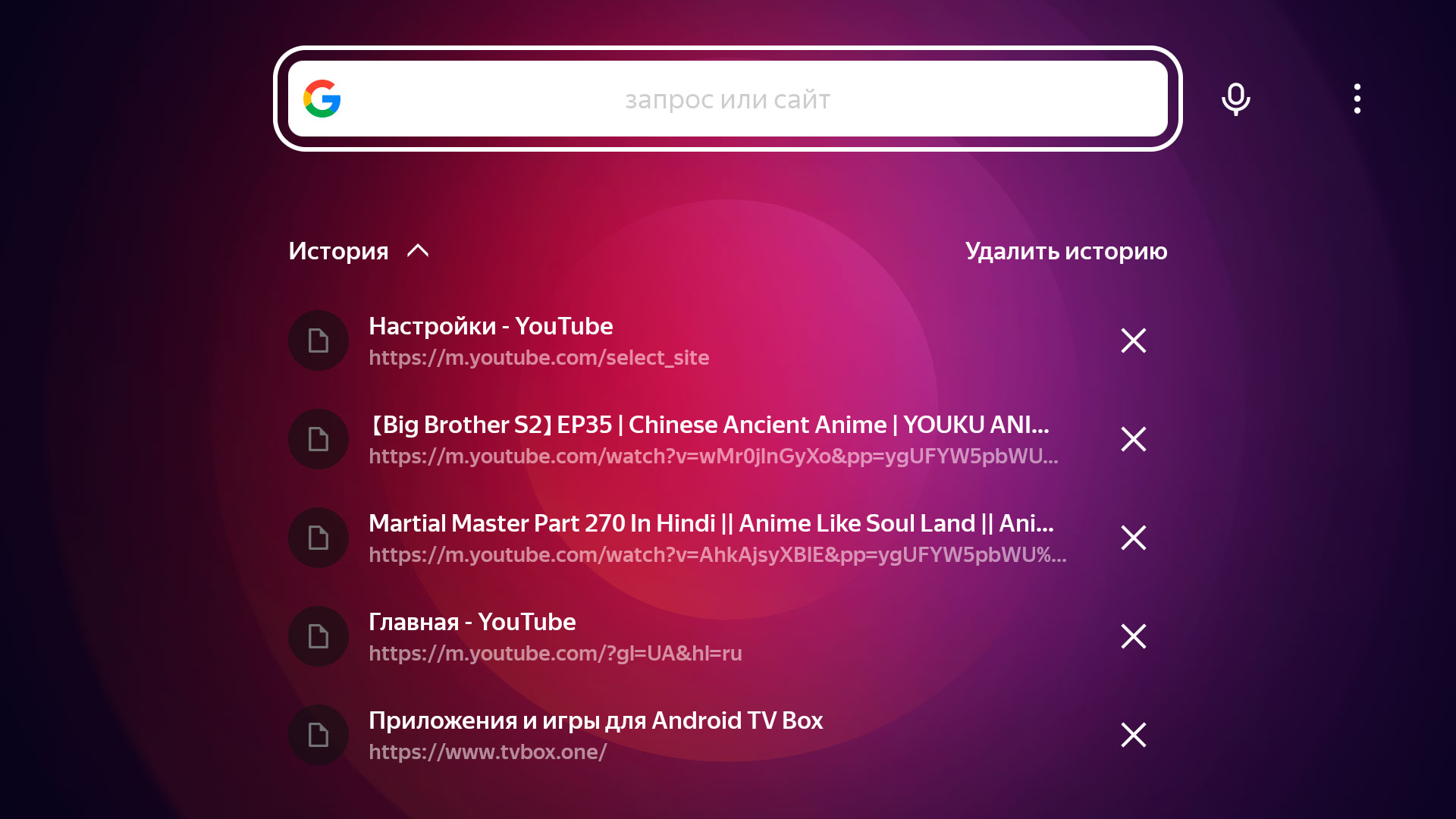Click the История heading label
Screen dimensions: 1456x819
click(x=338, y=251)
